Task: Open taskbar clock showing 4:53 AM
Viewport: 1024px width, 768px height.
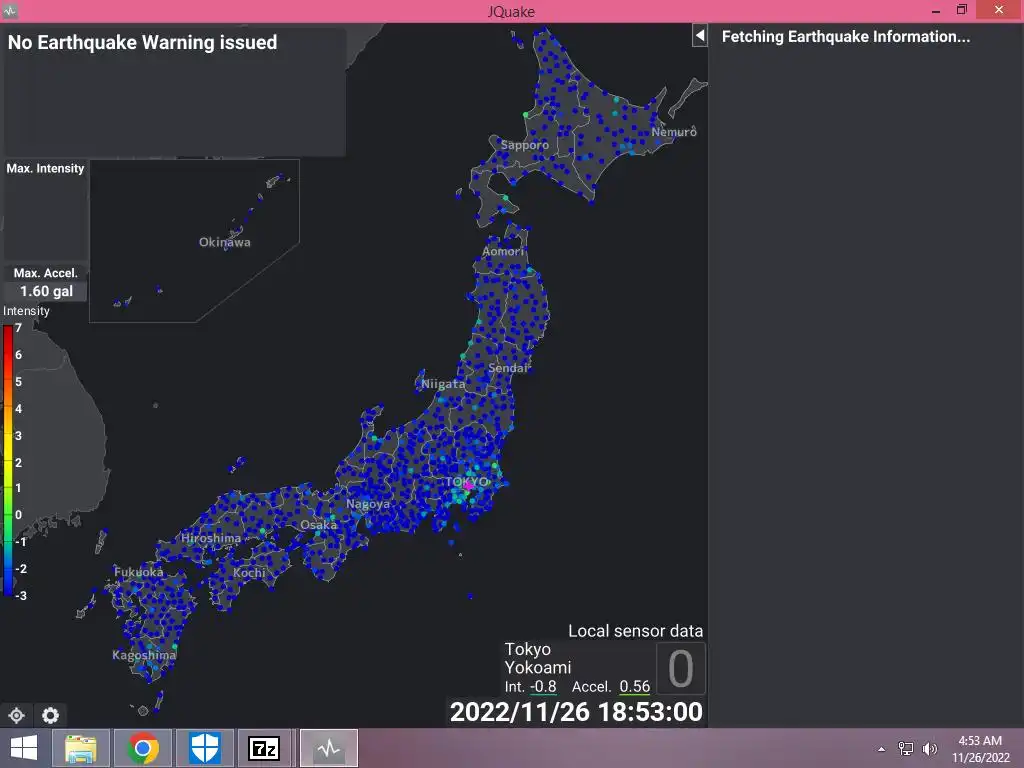Action: coord(980,749)
